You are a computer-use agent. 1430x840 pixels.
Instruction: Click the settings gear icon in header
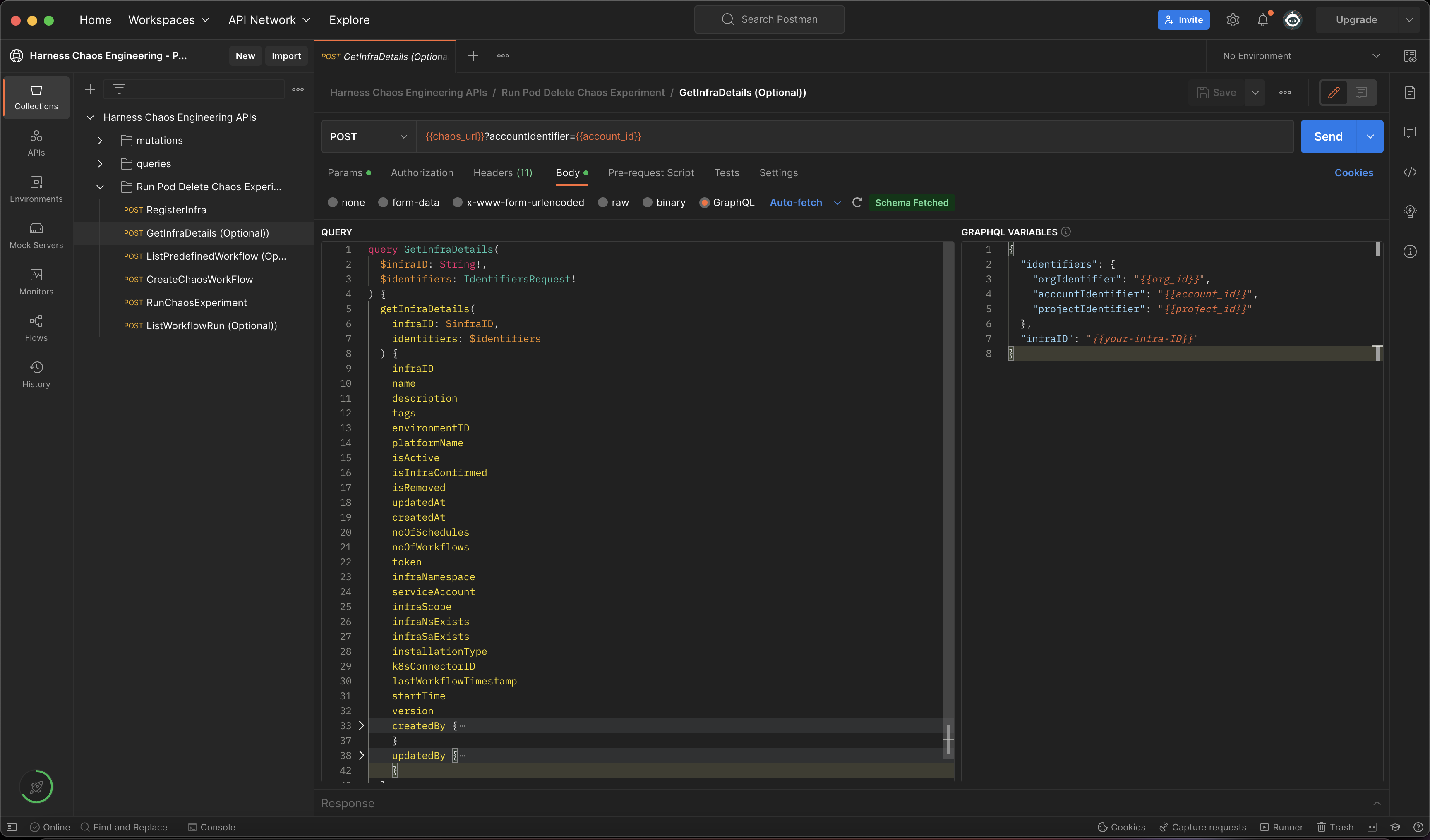[x=1233, y=20]
